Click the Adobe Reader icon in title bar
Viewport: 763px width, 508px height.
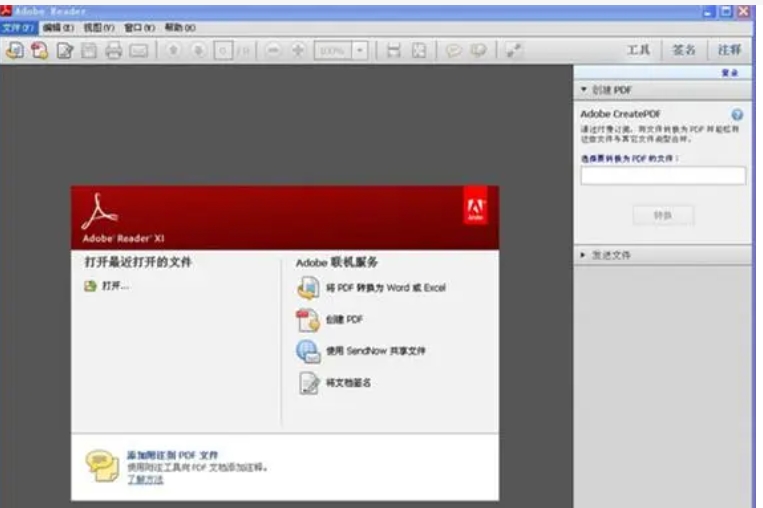[x=6, y=10]
